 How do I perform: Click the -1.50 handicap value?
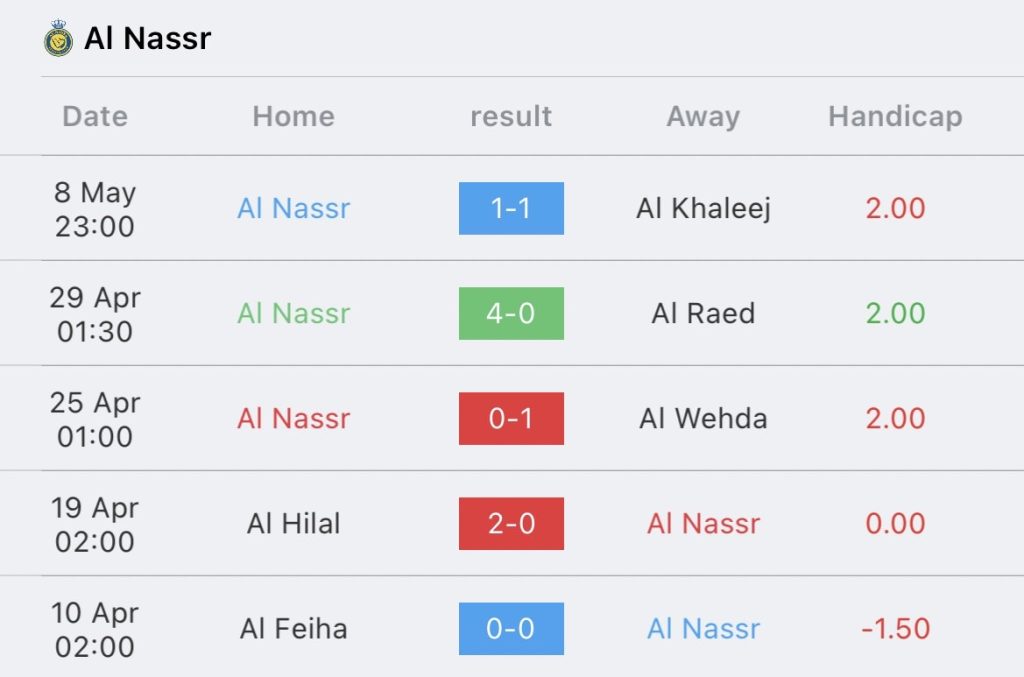click(x=895, y=628)
